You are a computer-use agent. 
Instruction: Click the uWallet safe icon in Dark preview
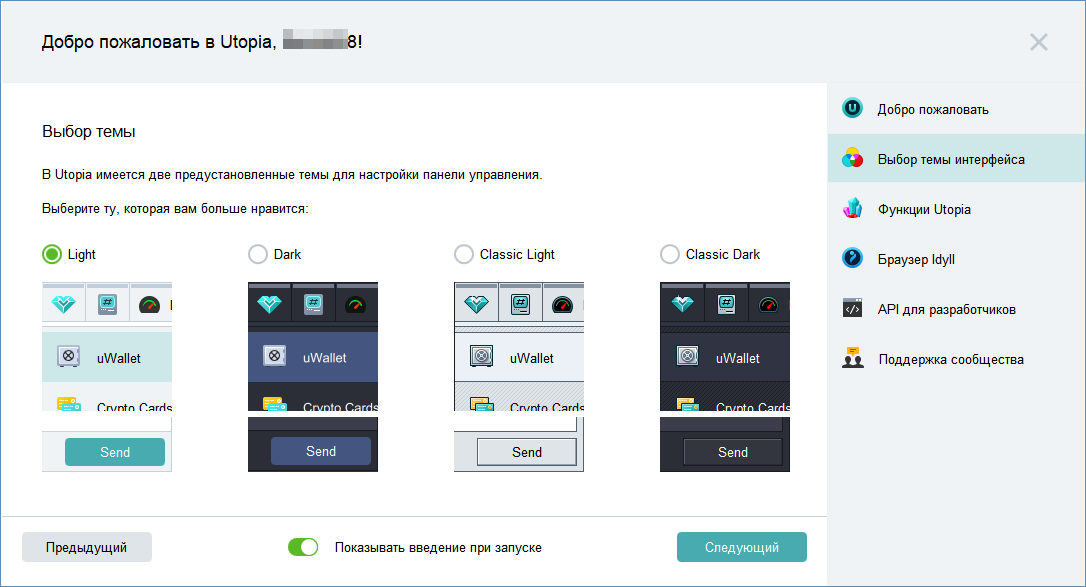(274, 356)
